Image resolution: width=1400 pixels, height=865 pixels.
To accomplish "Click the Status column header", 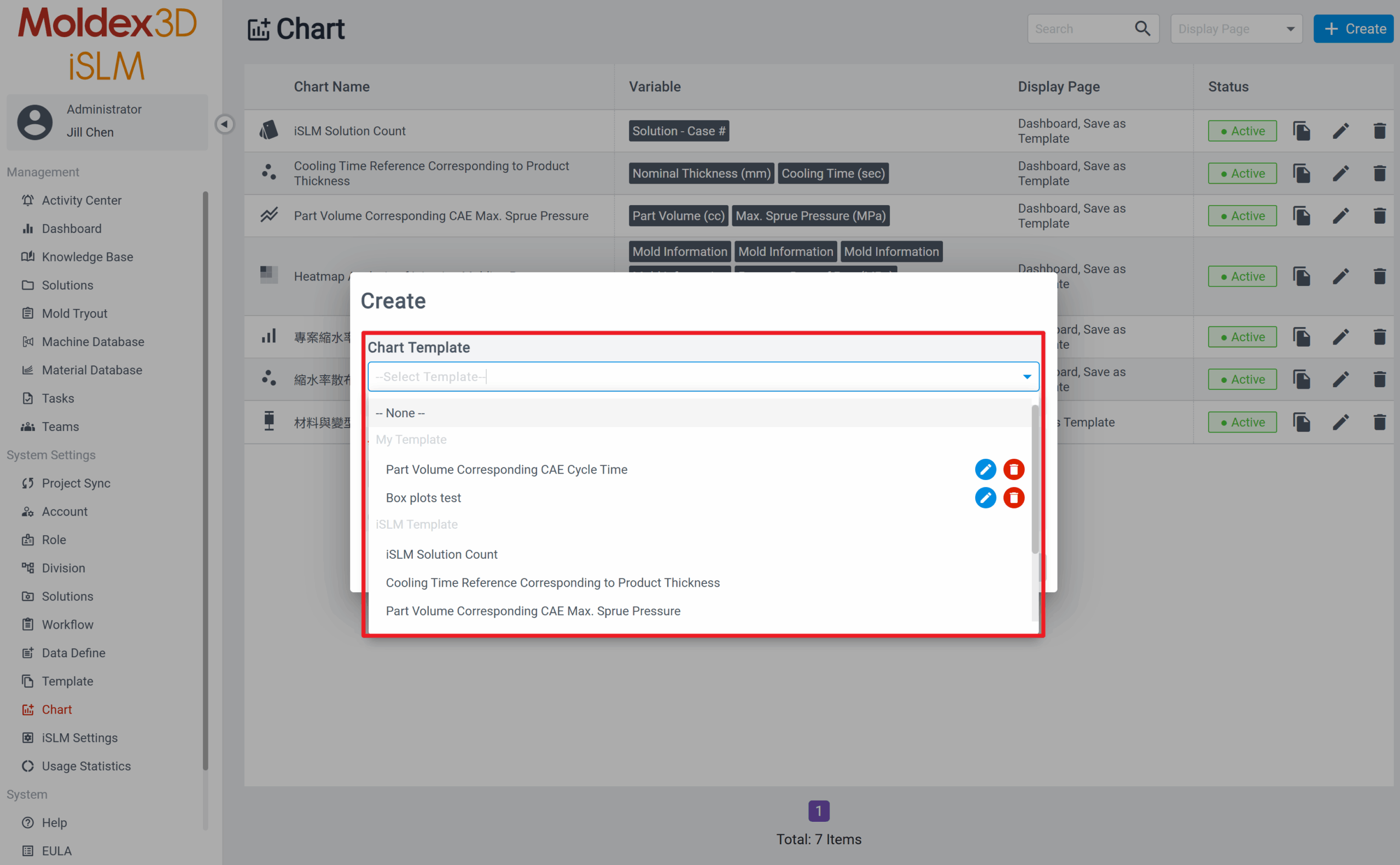I will pyautogui.click(x=1228, y=86).
